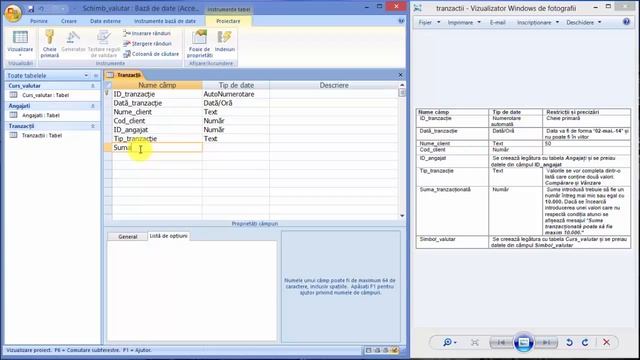Select Angajați : Tabel in navigation pane

coord(41,116)
